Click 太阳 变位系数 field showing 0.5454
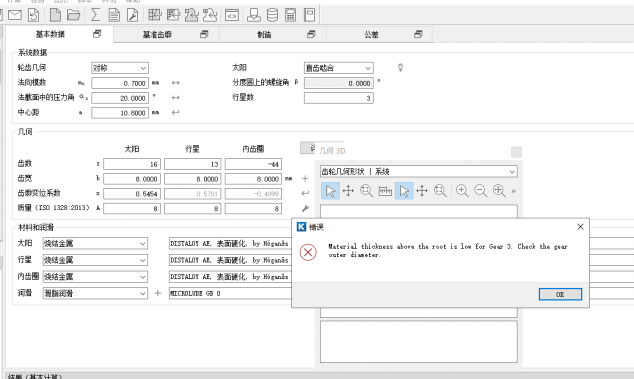This screenshot has width=634, height=379. [x=132, y=194]
